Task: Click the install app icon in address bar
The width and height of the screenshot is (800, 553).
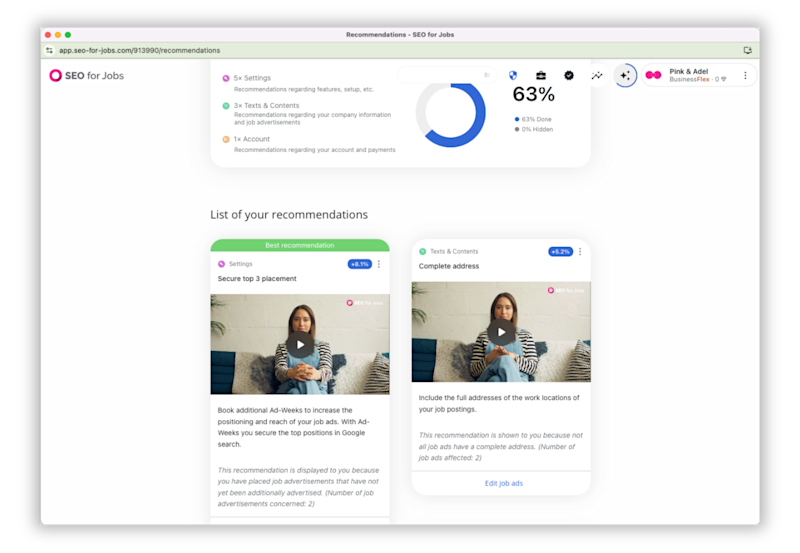Action: [x=747, y=50]
